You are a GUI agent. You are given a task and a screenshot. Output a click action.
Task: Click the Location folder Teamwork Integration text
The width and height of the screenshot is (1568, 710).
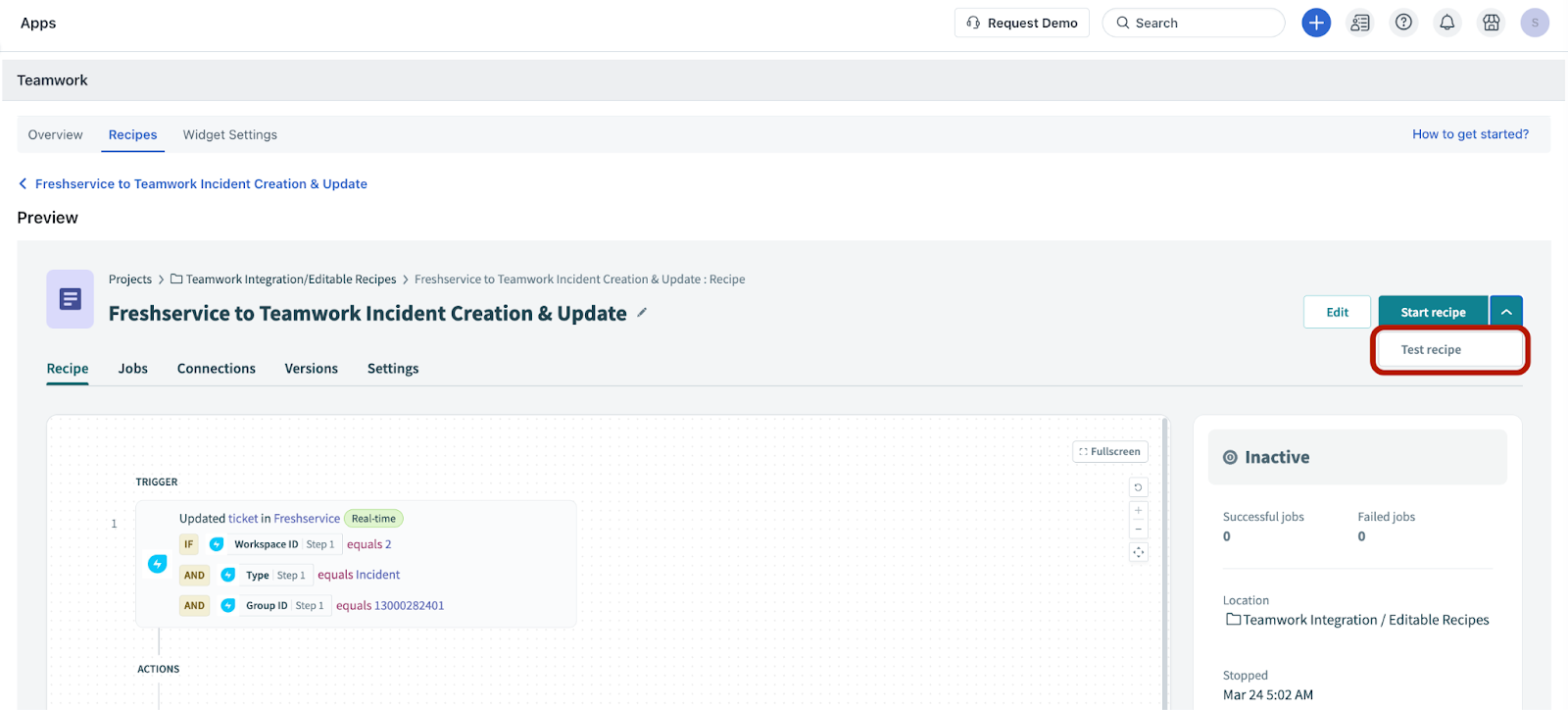click(1366, 620)
